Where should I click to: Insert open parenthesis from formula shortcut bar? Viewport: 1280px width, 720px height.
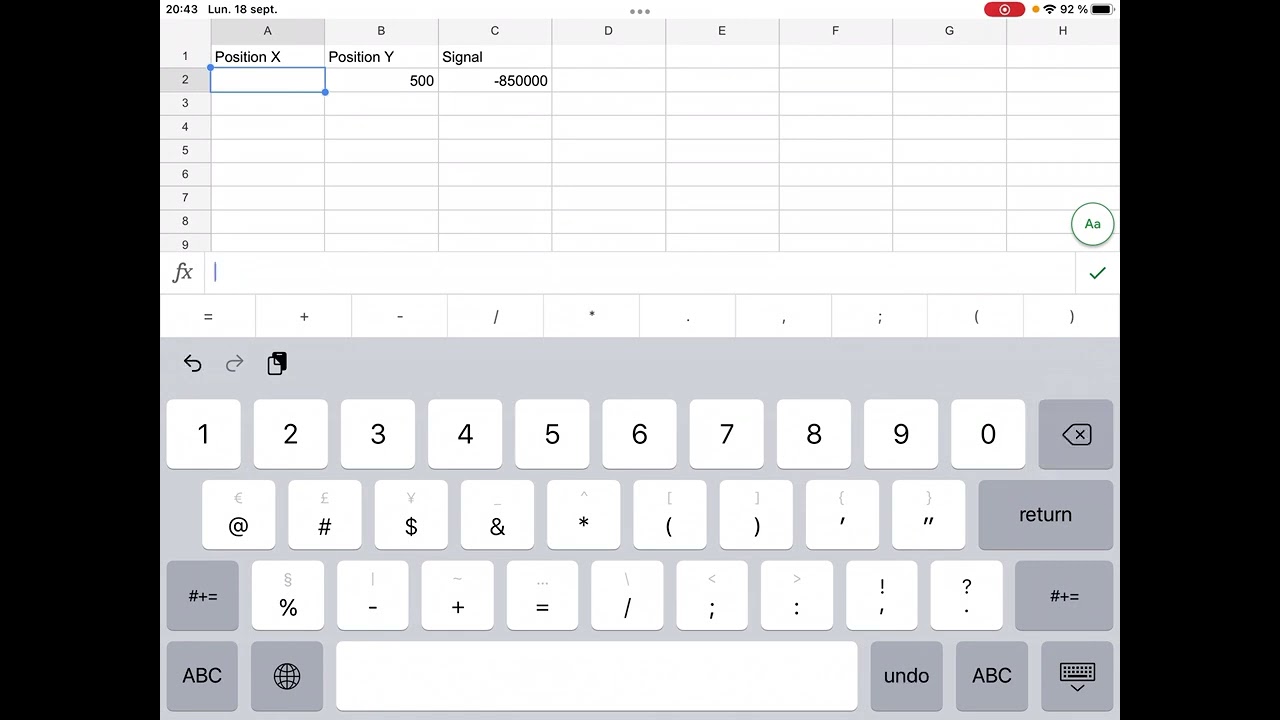point(976,317)
